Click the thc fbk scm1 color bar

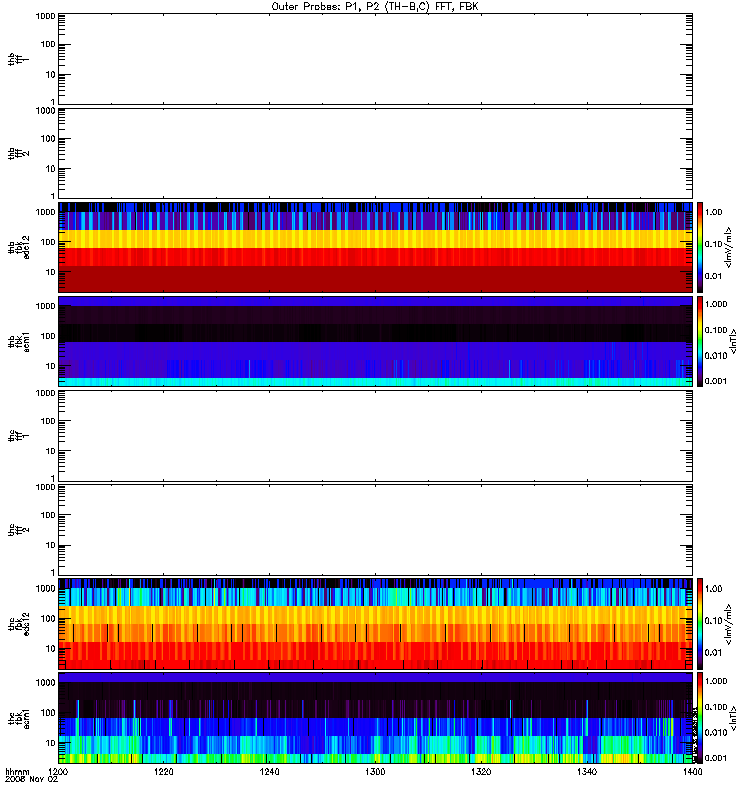coord(700,718)
